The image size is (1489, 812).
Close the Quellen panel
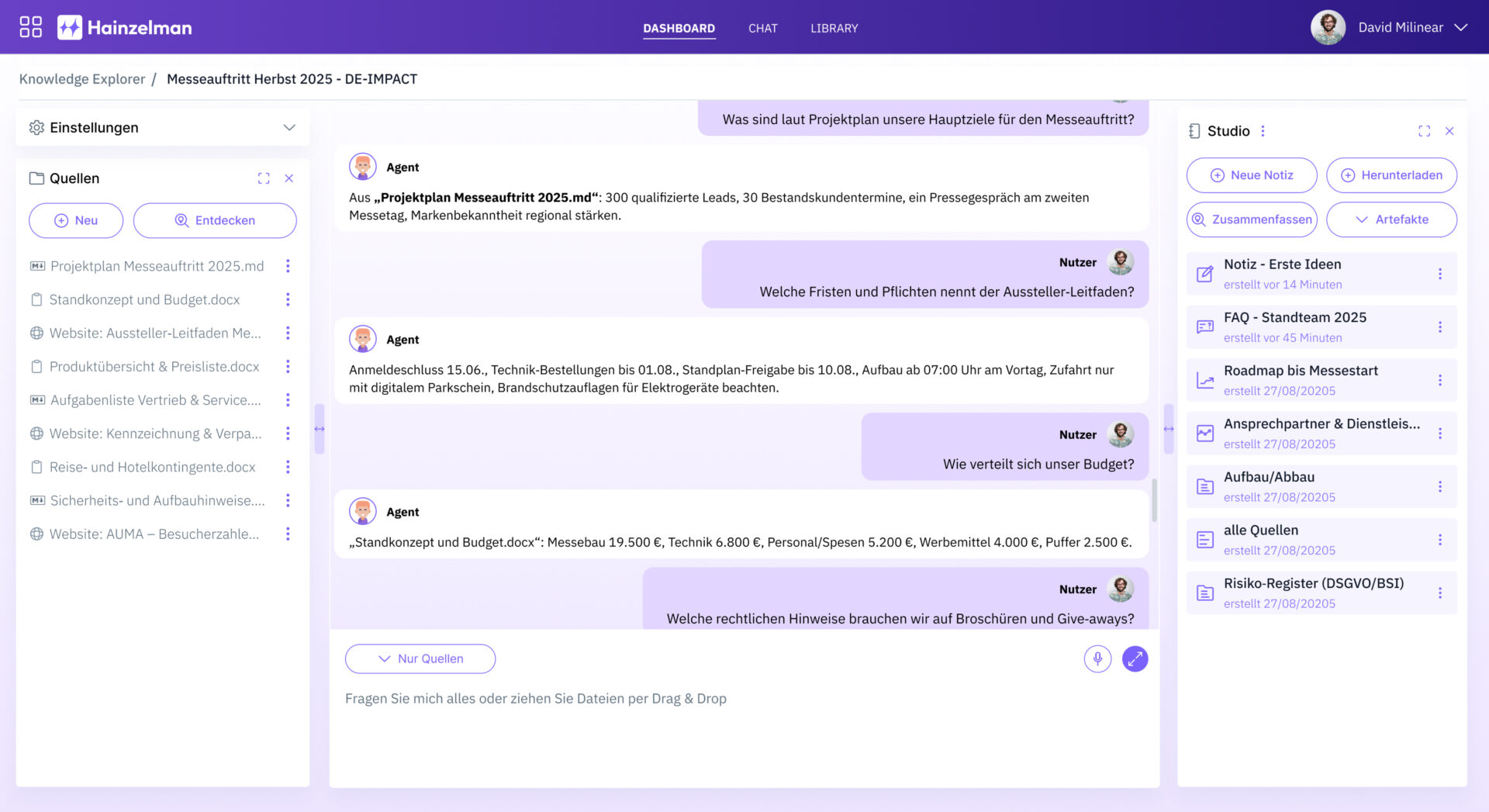[289, 178]
